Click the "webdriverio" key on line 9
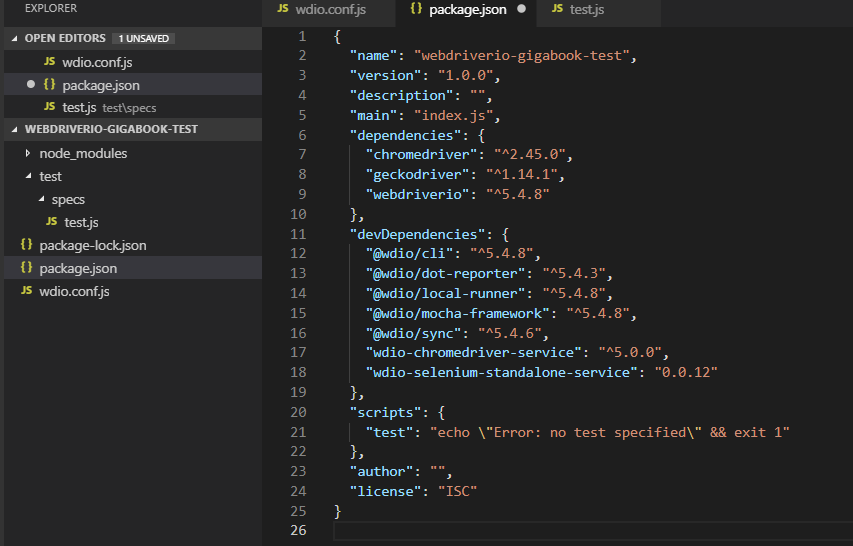 point(417,194)
